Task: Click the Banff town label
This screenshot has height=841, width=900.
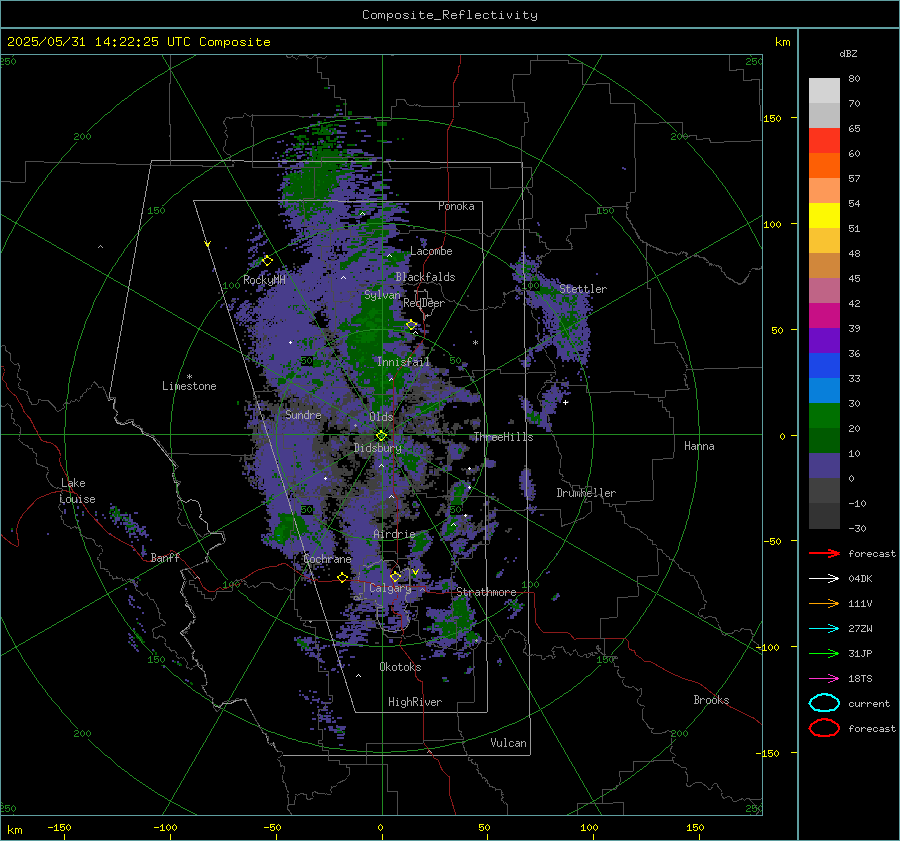Action: pyautogui.click(x=165, y=557)
